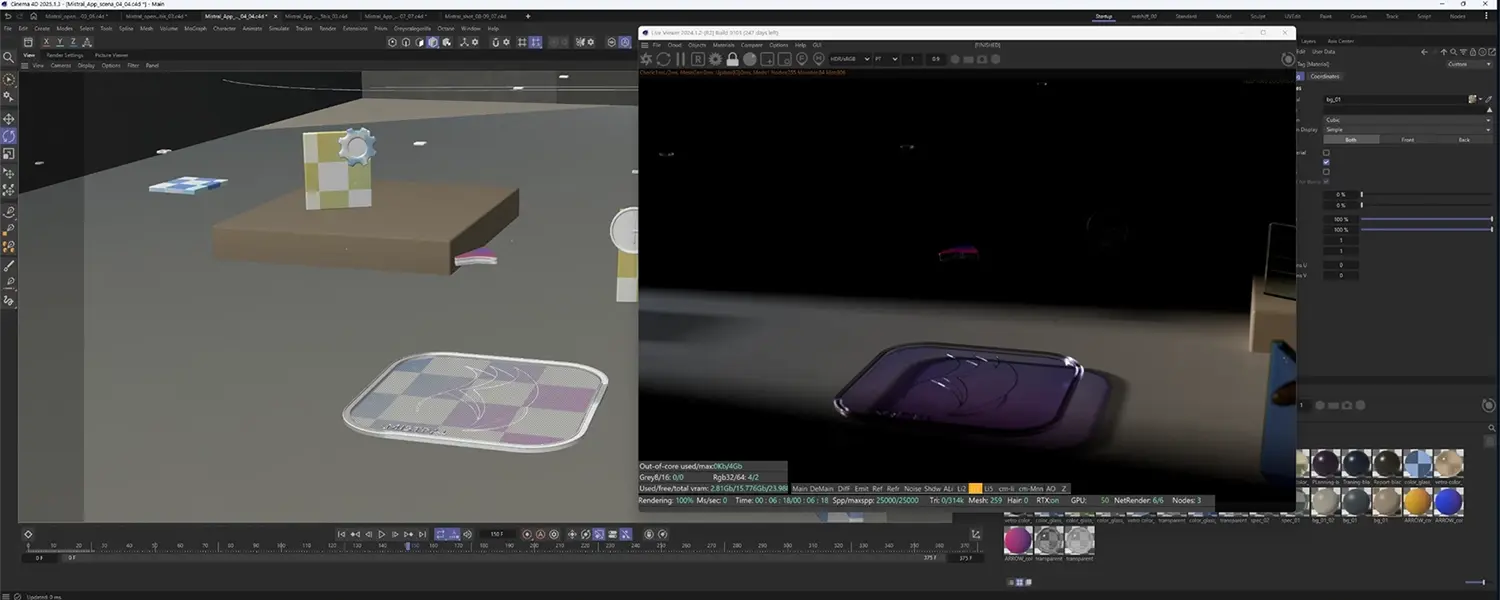Open Octane settings gear in Live Viewer
The height and width of the screenshot is (600, 1500).
click(x=715, y=59)
